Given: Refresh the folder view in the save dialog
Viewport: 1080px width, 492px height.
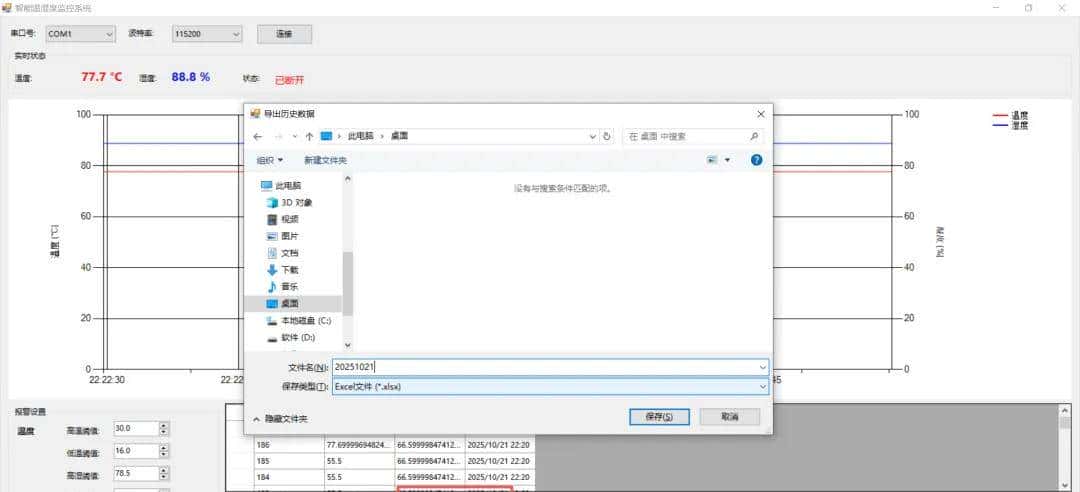Looking at the screenshot, I should pos(607,136).
